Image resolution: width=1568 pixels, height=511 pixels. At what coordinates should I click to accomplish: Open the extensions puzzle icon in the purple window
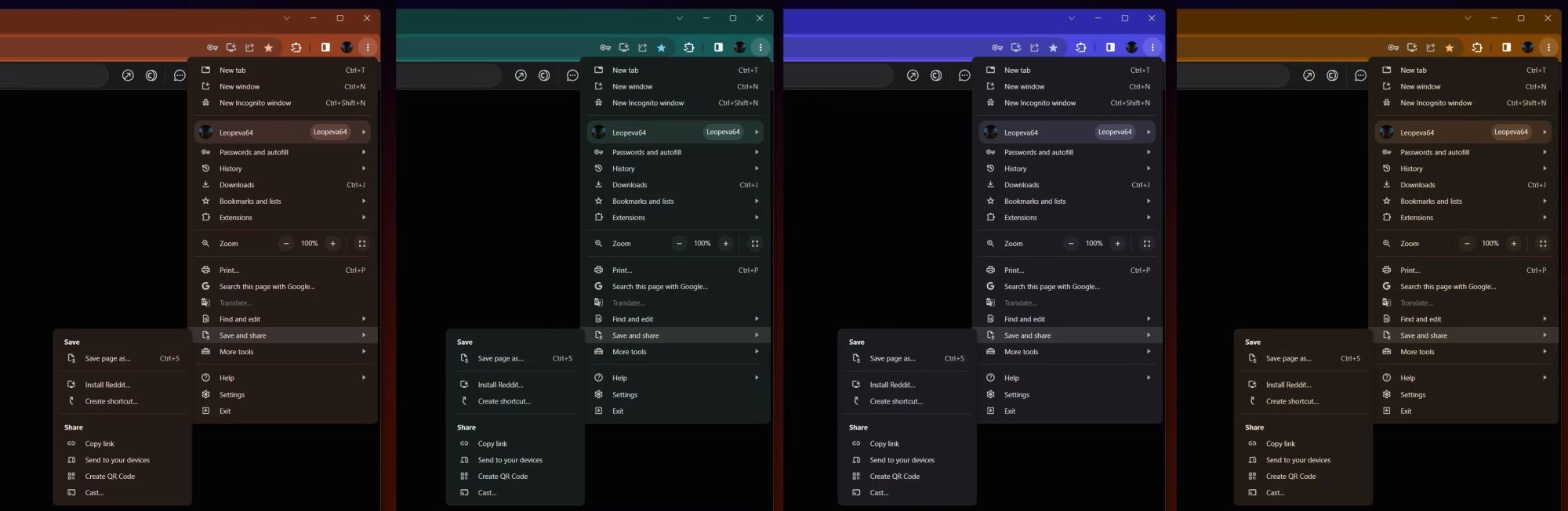tap(1081, 48)
